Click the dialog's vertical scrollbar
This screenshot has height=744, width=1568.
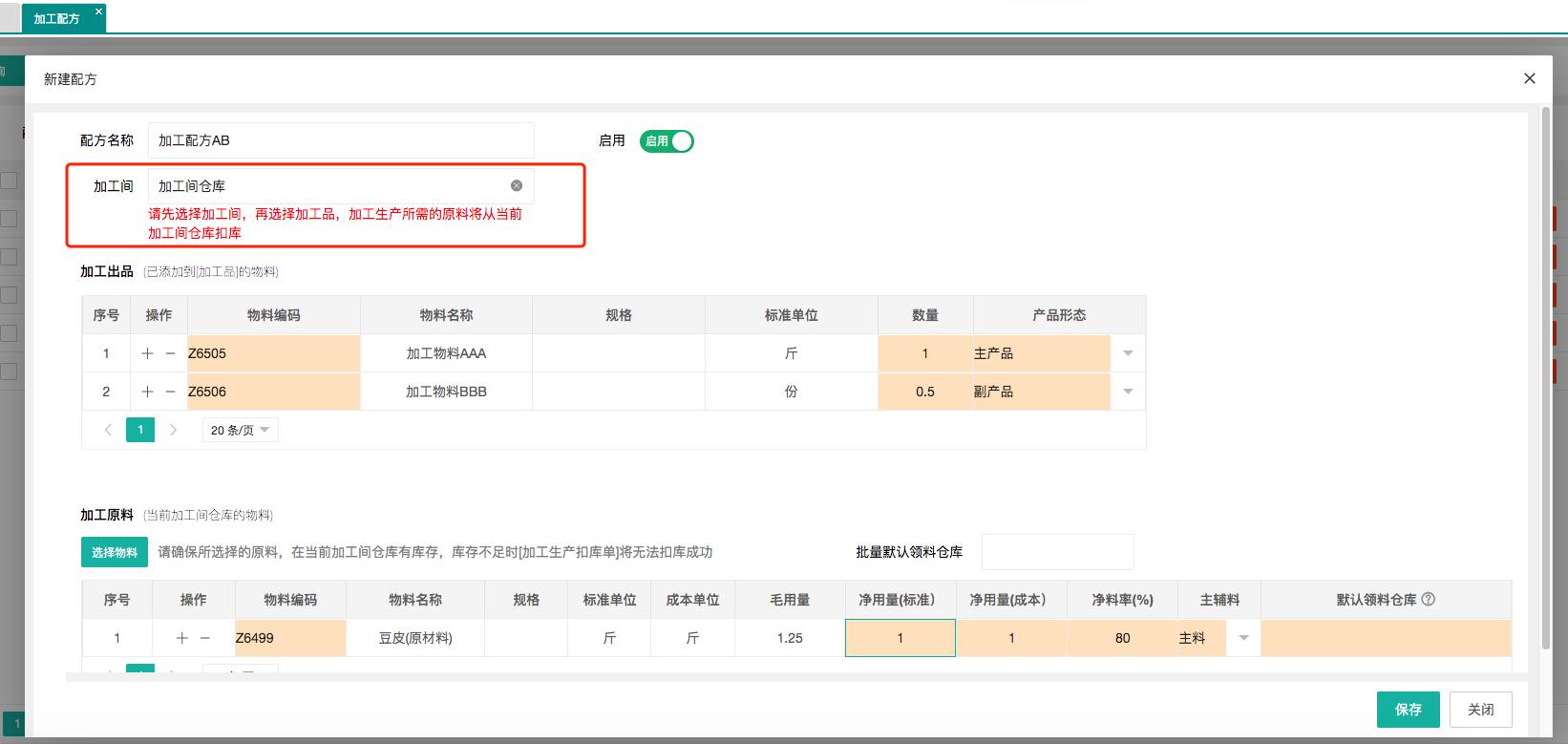coord(1546,377)
